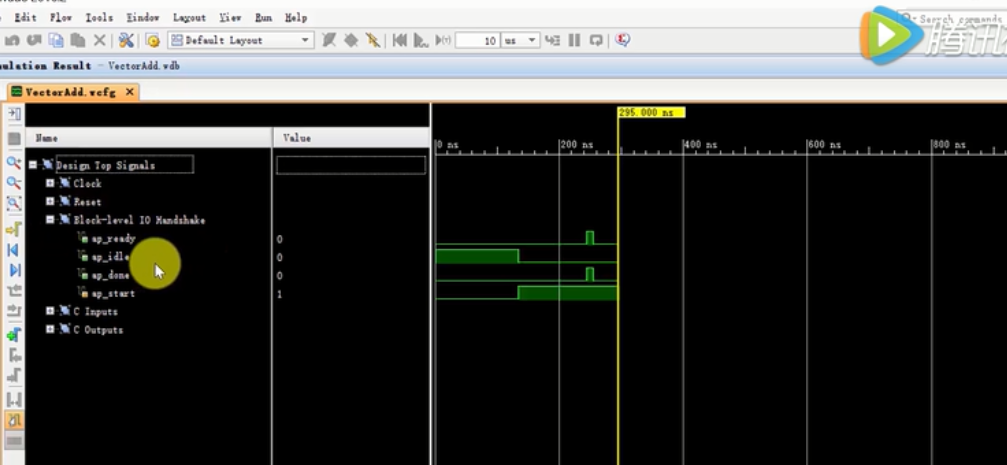This screenshot has width=1007, height=465.
Task: Open the Default Layout dropdown
Action: [x=241, y=40]
